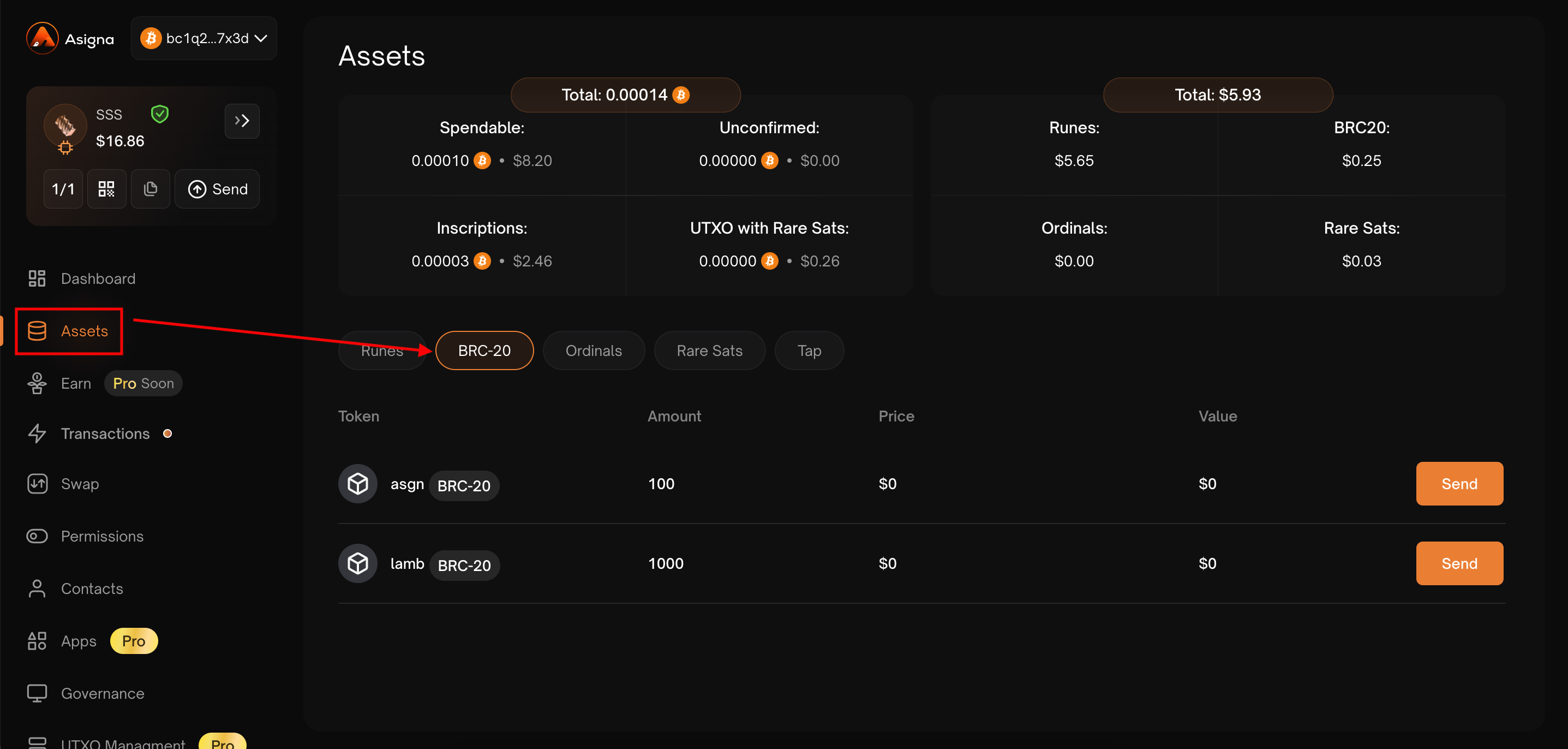Send the asgn BRC-20 token
1568x749 pixels.
point(1458,484)
